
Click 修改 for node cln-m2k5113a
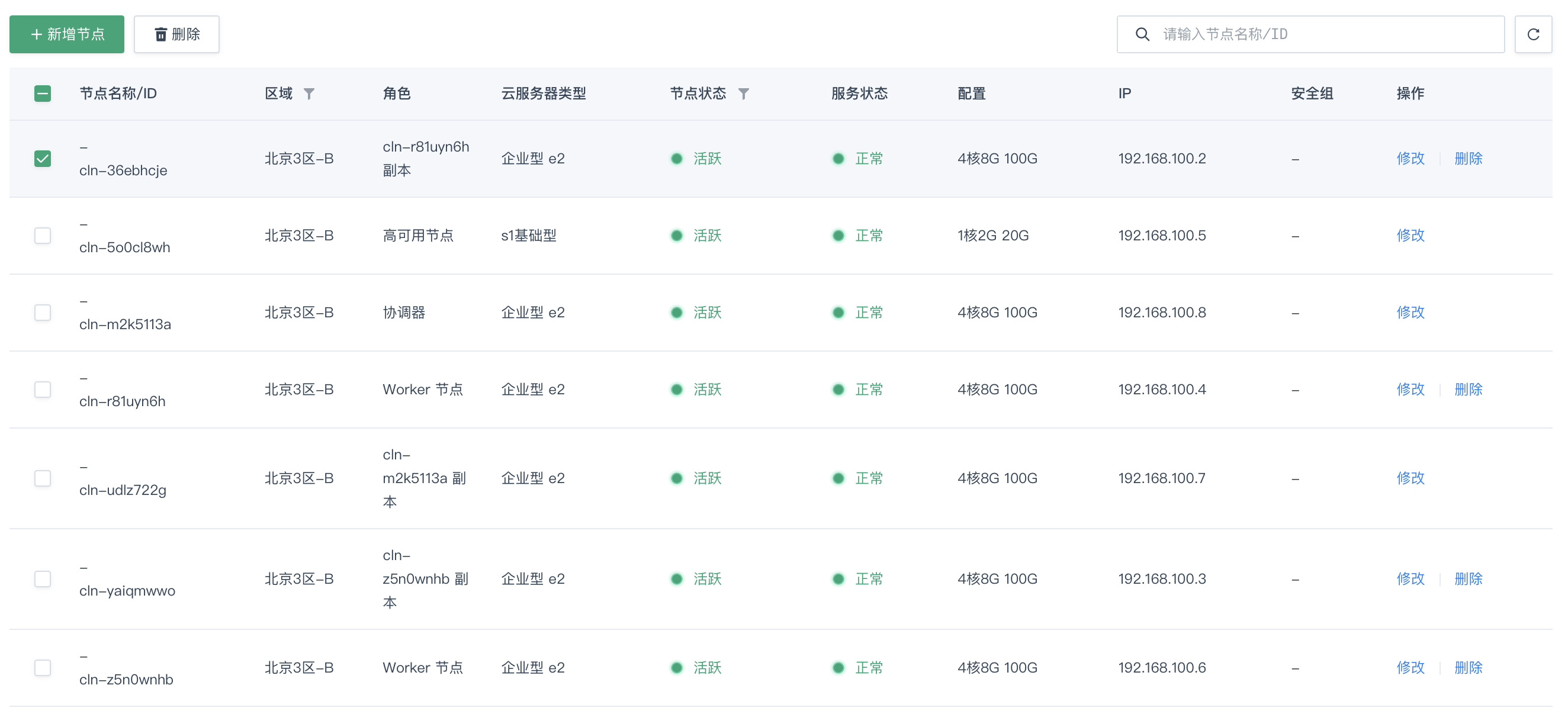click(x=1410, y=313)
